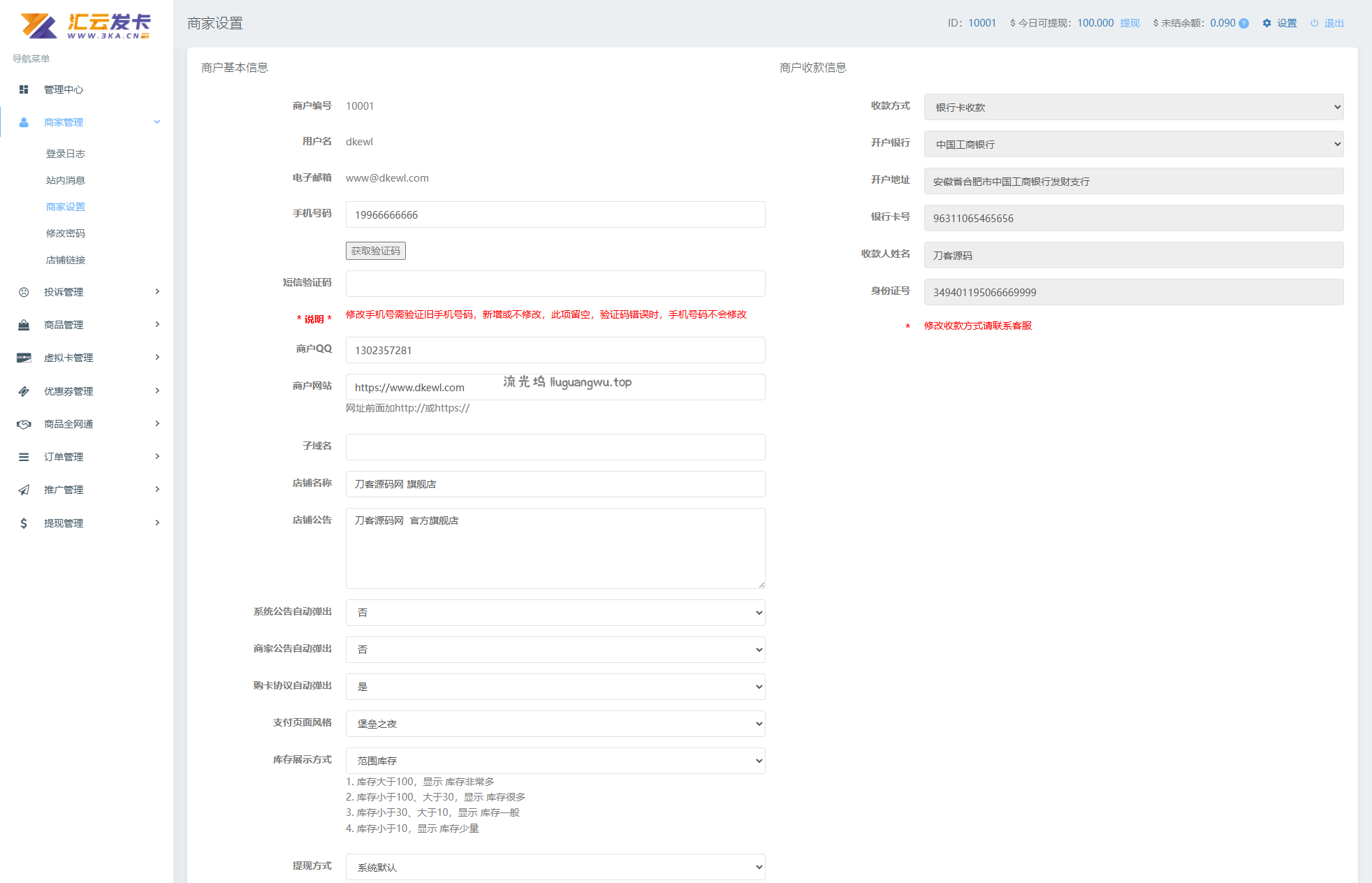Click the 投诉管理 sad face icon

click(24, 292)
